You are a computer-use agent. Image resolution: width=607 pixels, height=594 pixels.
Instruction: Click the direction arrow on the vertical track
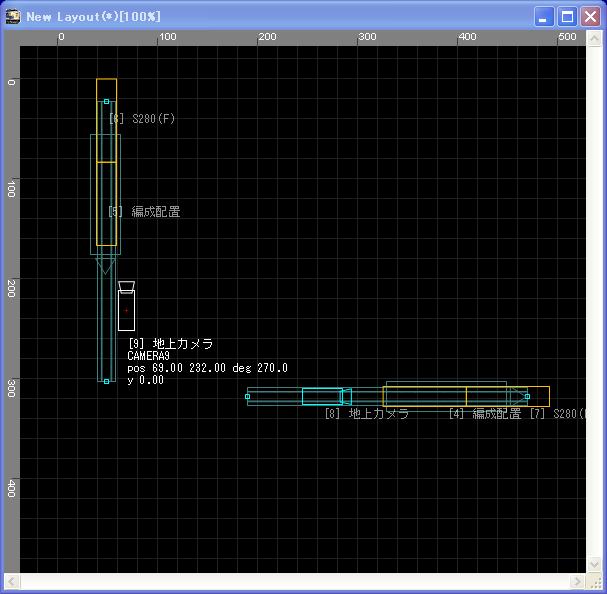106,266
